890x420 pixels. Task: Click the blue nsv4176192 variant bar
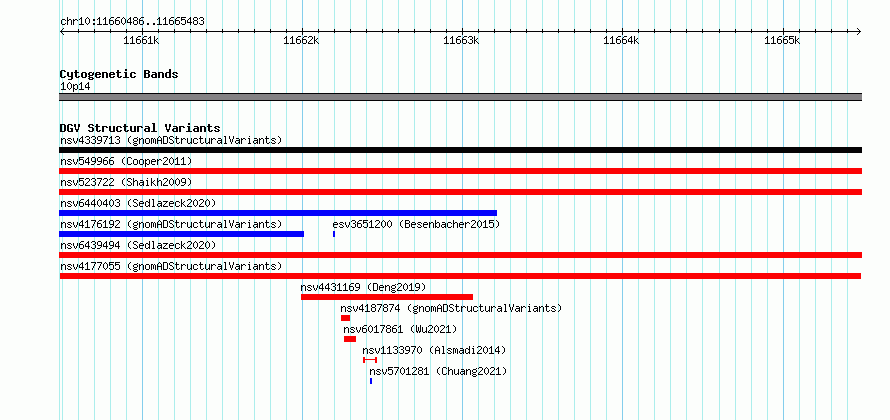[x=182, y=234]
